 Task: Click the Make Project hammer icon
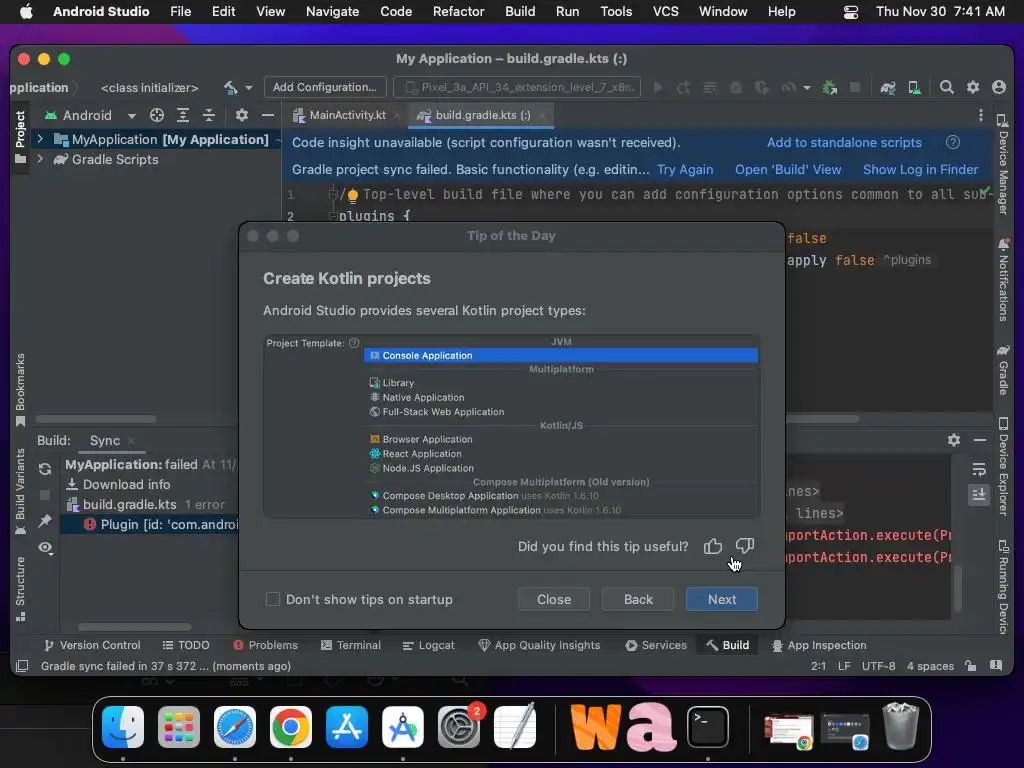(x=230, y=87)
